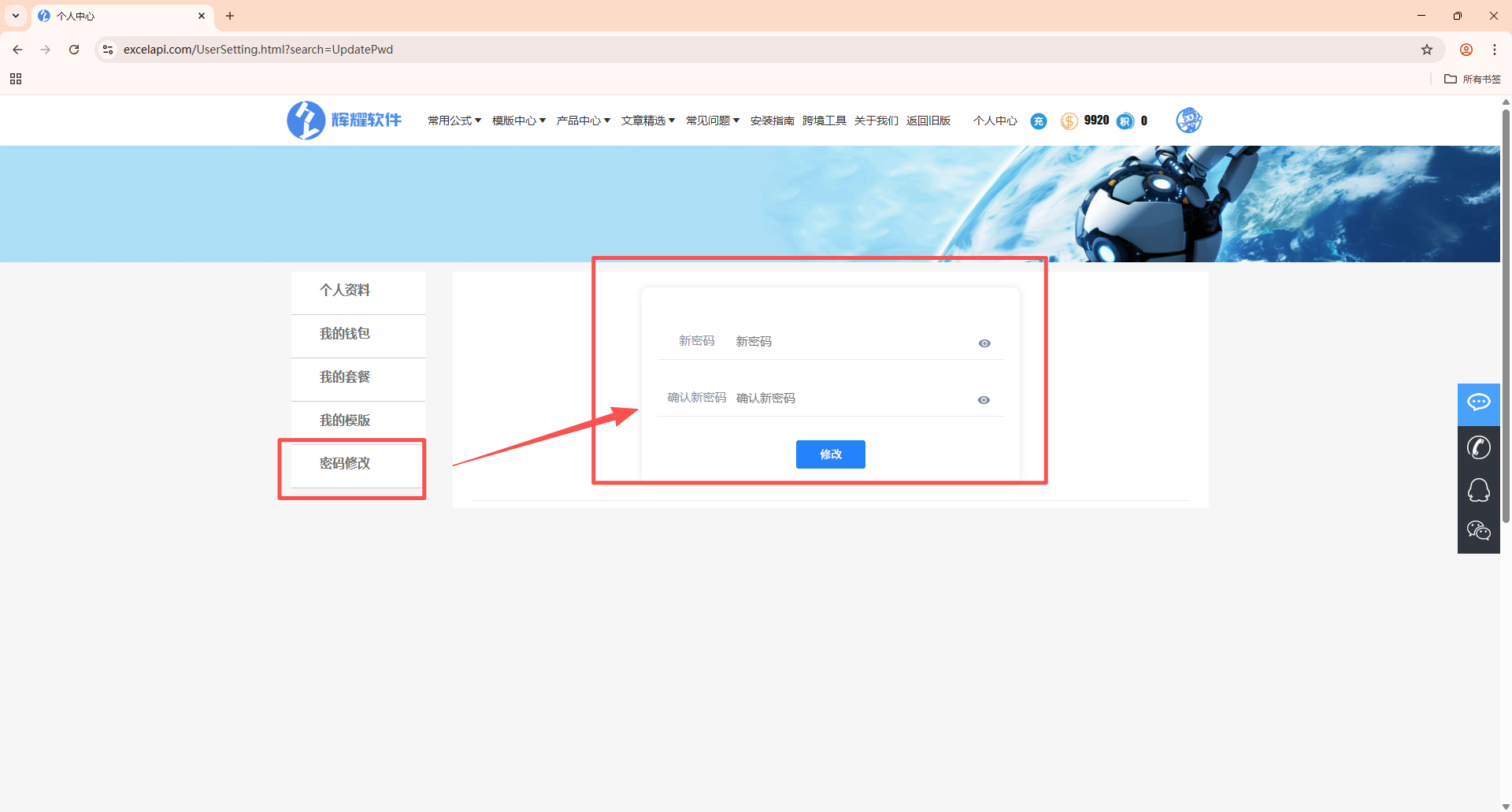
Task: Select 我的钱包 in the sidebar
Action: [358, 336]
